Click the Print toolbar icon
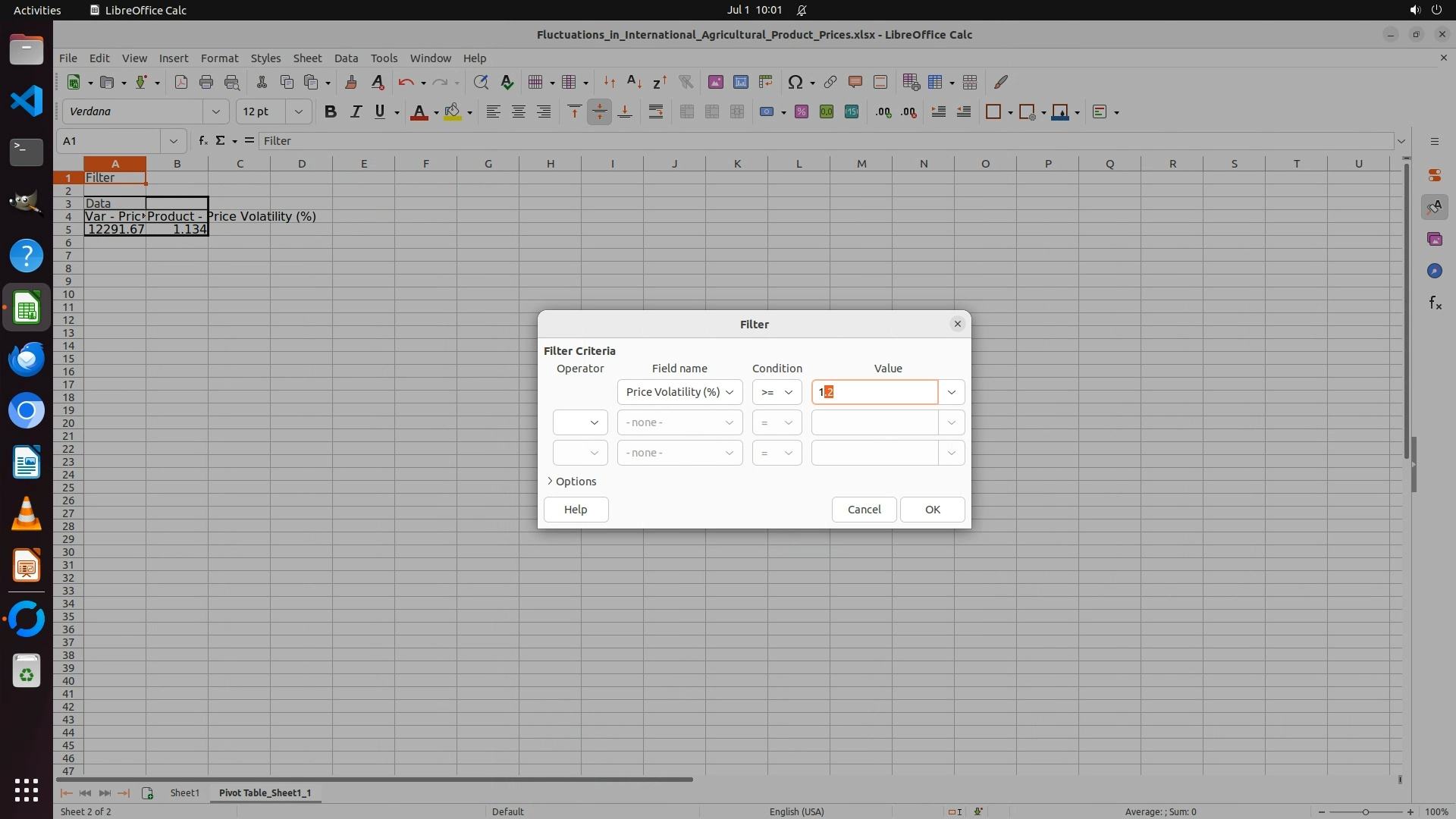This screenshot has height=819, width=1456. [206, 82]
